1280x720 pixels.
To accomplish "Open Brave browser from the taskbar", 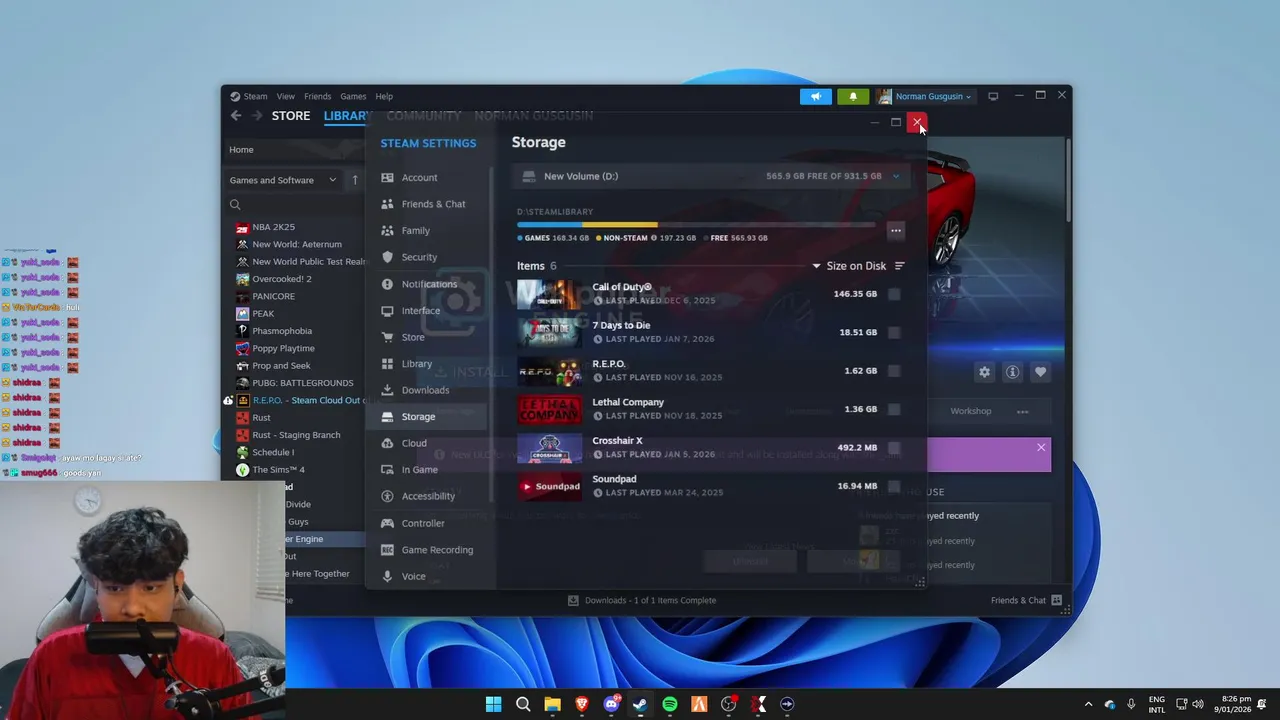I will (582, 704).
